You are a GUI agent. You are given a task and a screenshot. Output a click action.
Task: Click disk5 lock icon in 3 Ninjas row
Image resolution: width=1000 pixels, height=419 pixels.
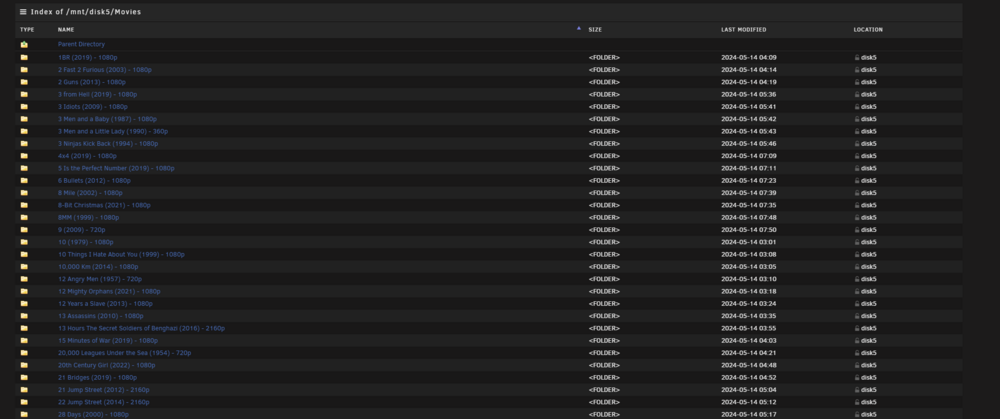click(x=857, y=143)
